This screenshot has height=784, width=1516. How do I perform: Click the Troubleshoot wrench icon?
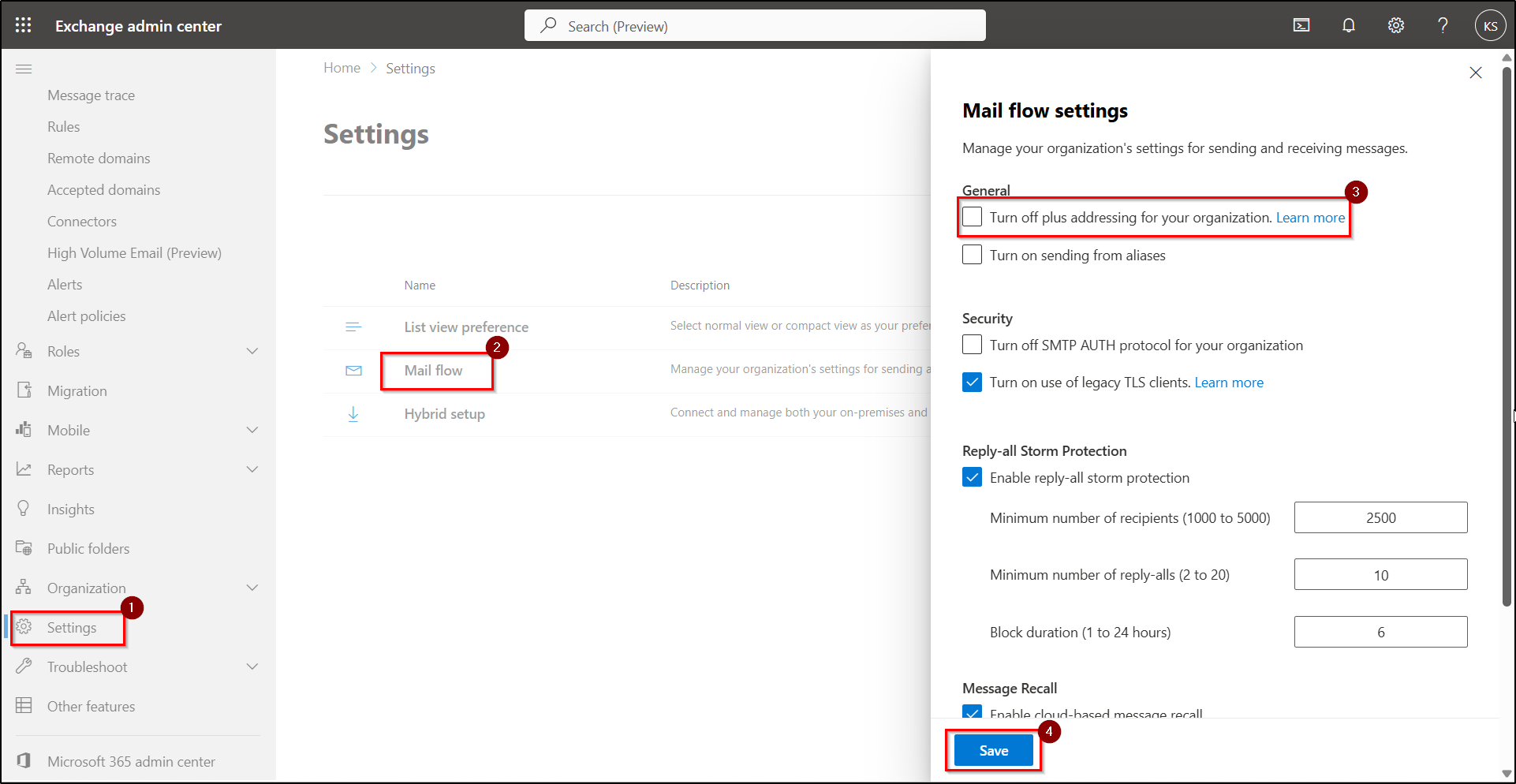pos(24,666)
